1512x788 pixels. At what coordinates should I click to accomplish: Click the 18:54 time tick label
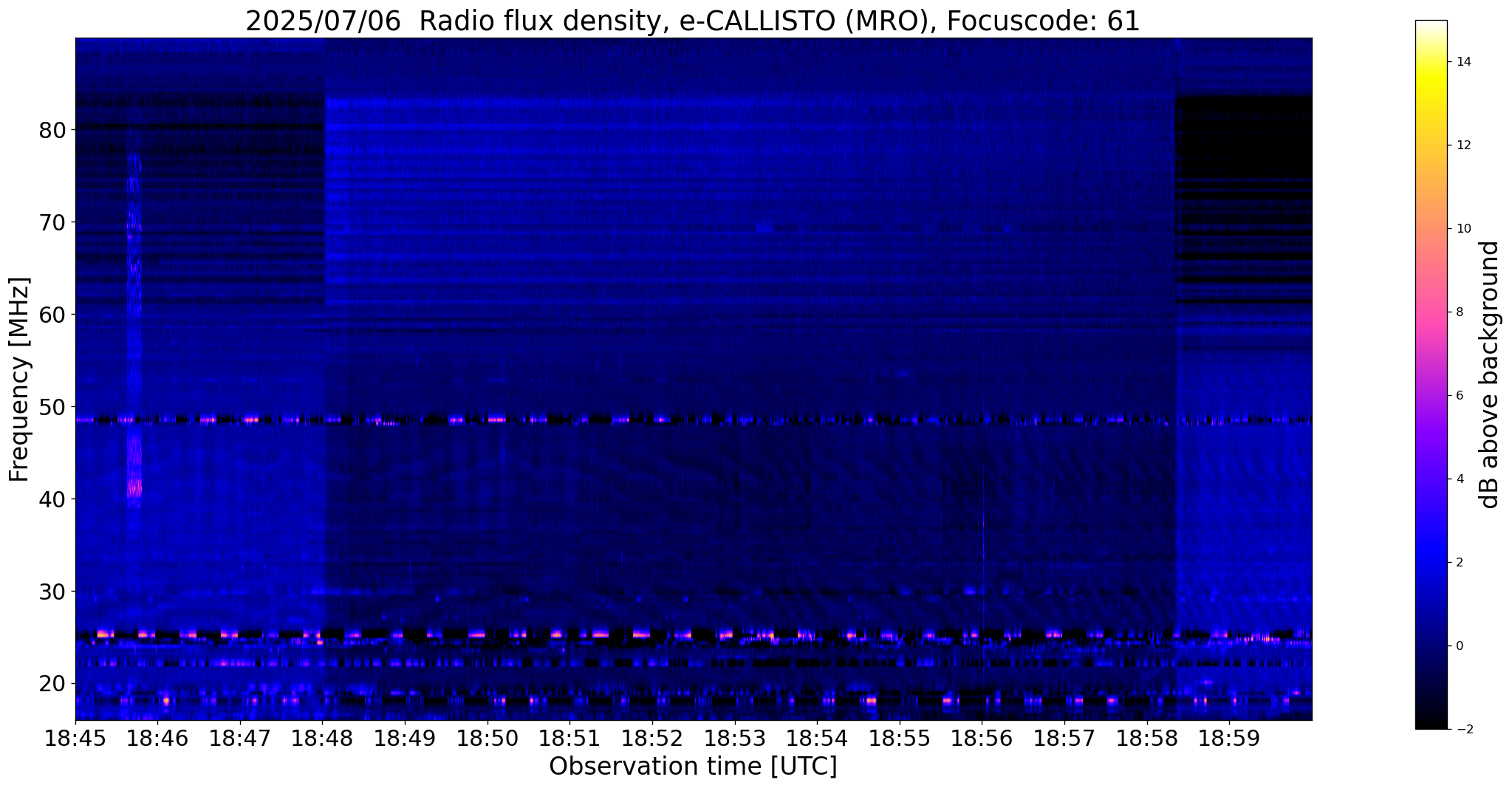pos(817,738)
